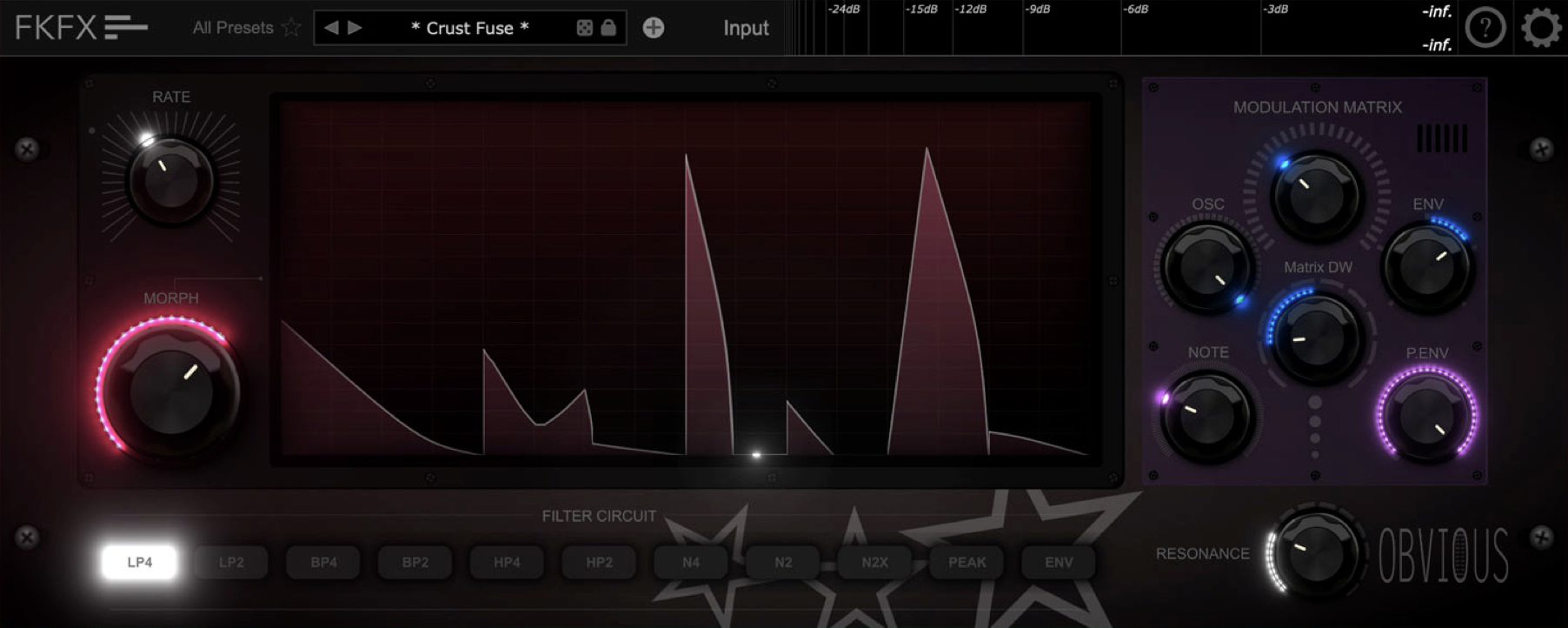Screen dimensions: 1568x628
Task: Click the NOTE modulation knob
Action: tap(1206, 416)
